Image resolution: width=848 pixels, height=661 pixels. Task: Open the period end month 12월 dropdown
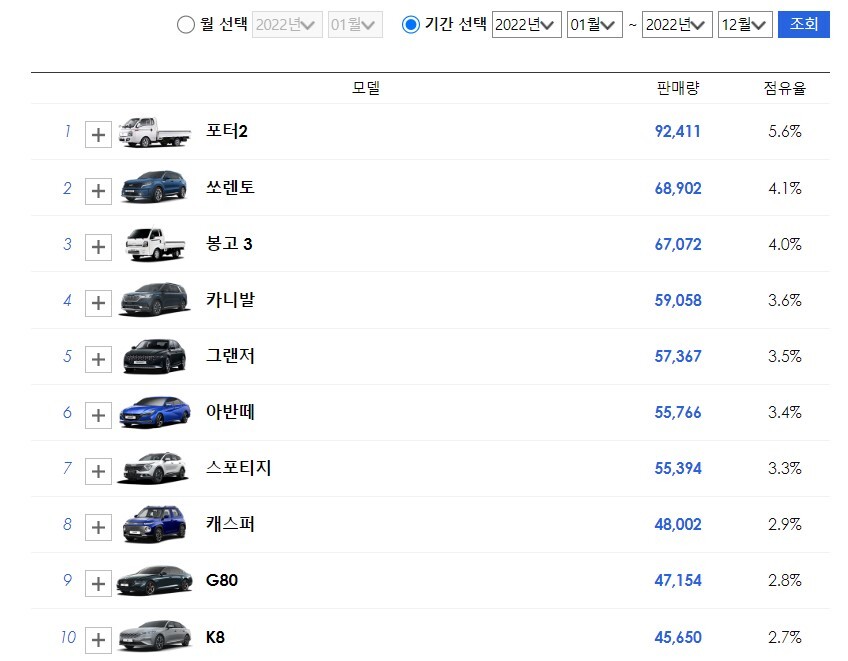tap(745, 25)
